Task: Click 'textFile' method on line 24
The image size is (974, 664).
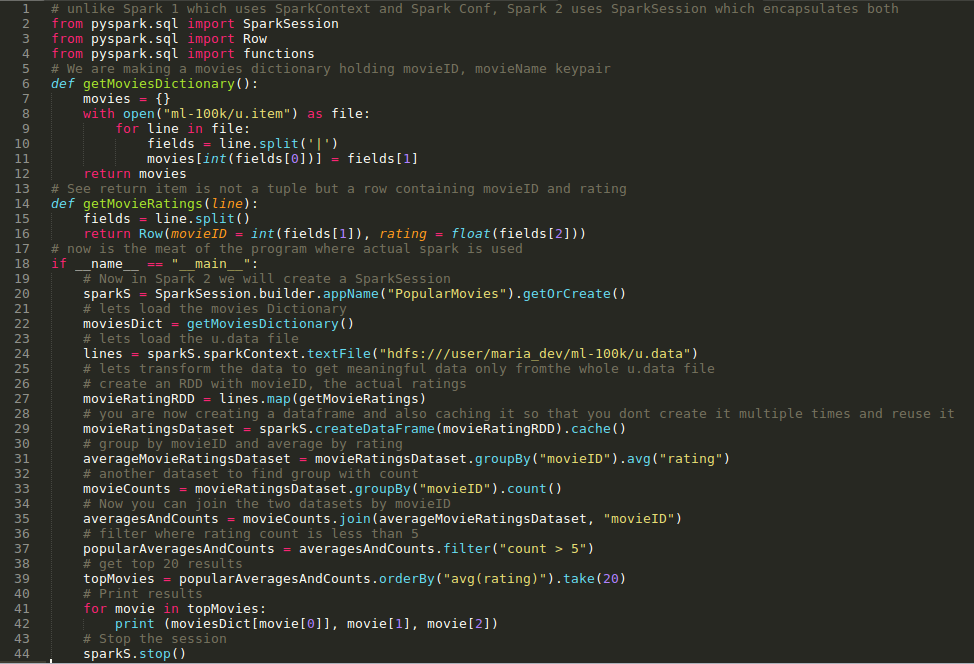Action: click(339, 353)
